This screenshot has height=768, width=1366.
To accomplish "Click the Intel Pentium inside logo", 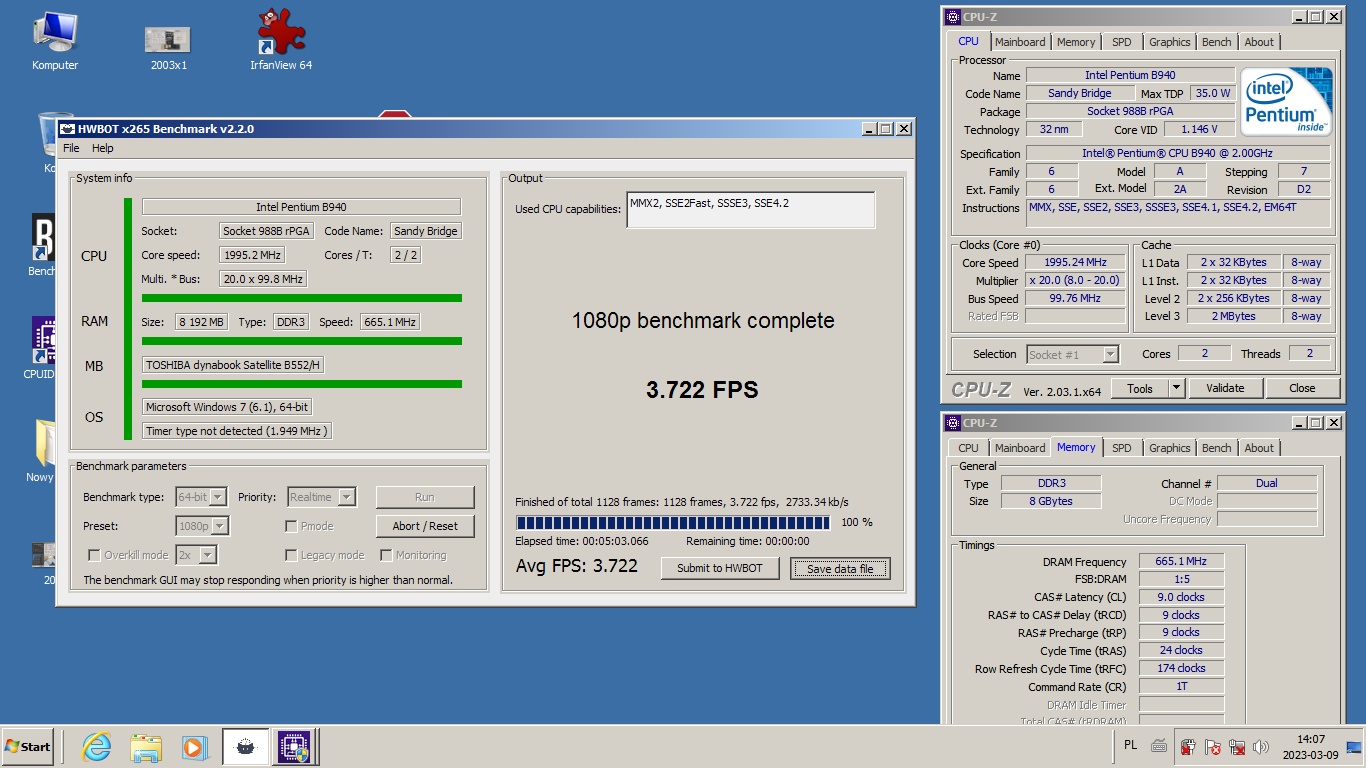I will tap(1286, 102).
